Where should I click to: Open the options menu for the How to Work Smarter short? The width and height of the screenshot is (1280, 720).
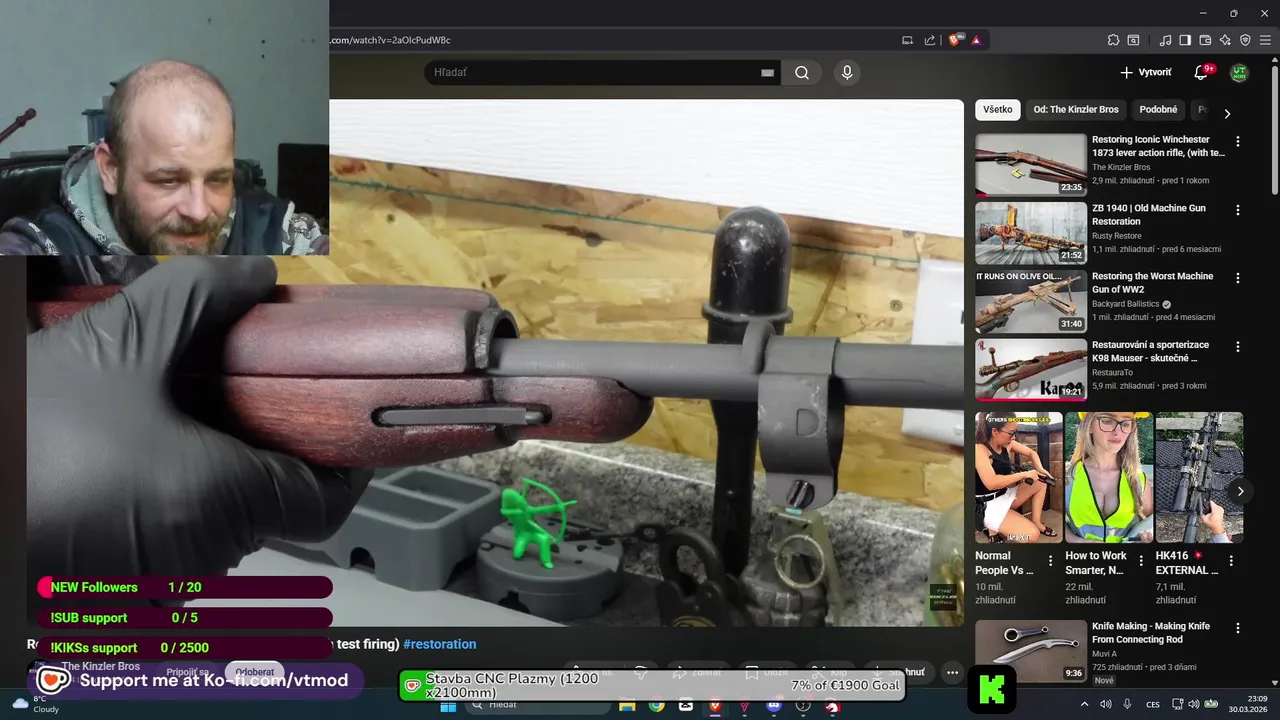(x=1141, y=561)
